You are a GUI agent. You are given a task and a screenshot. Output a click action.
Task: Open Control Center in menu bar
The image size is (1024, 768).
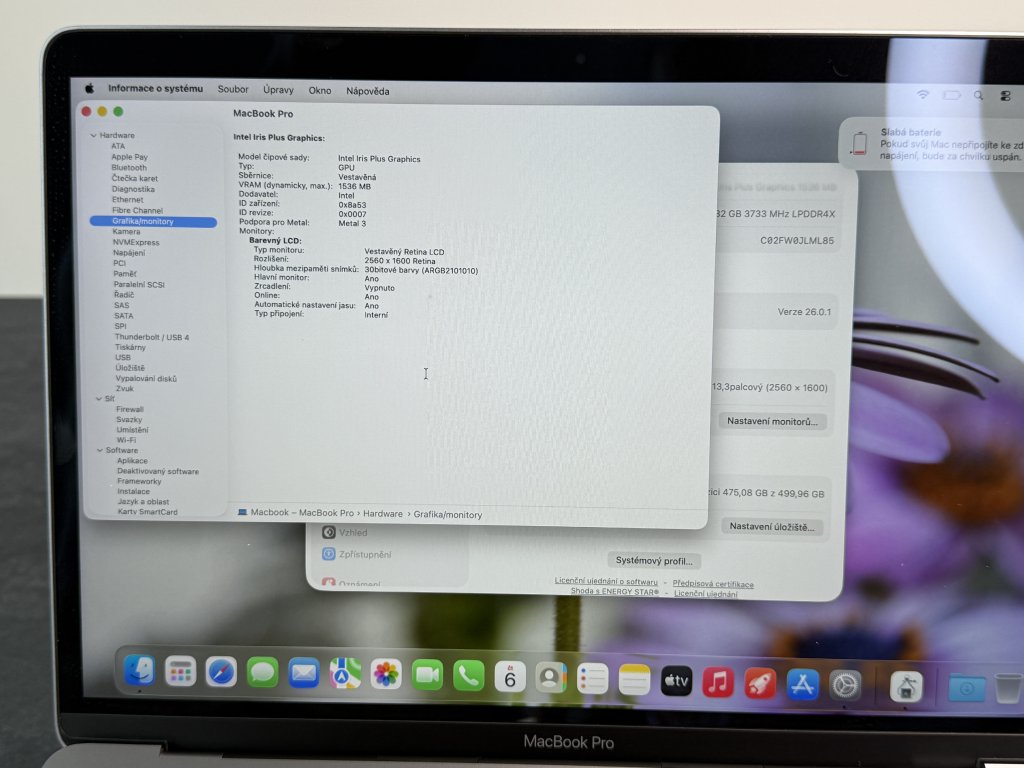(x=1005, y=97)
